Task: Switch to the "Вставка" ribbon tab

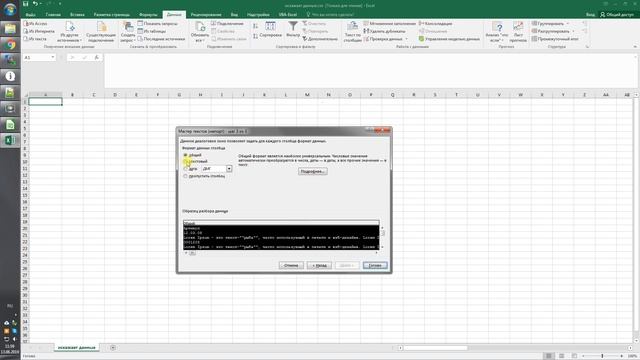Action: pyautogui.click(x=77, y=15)
